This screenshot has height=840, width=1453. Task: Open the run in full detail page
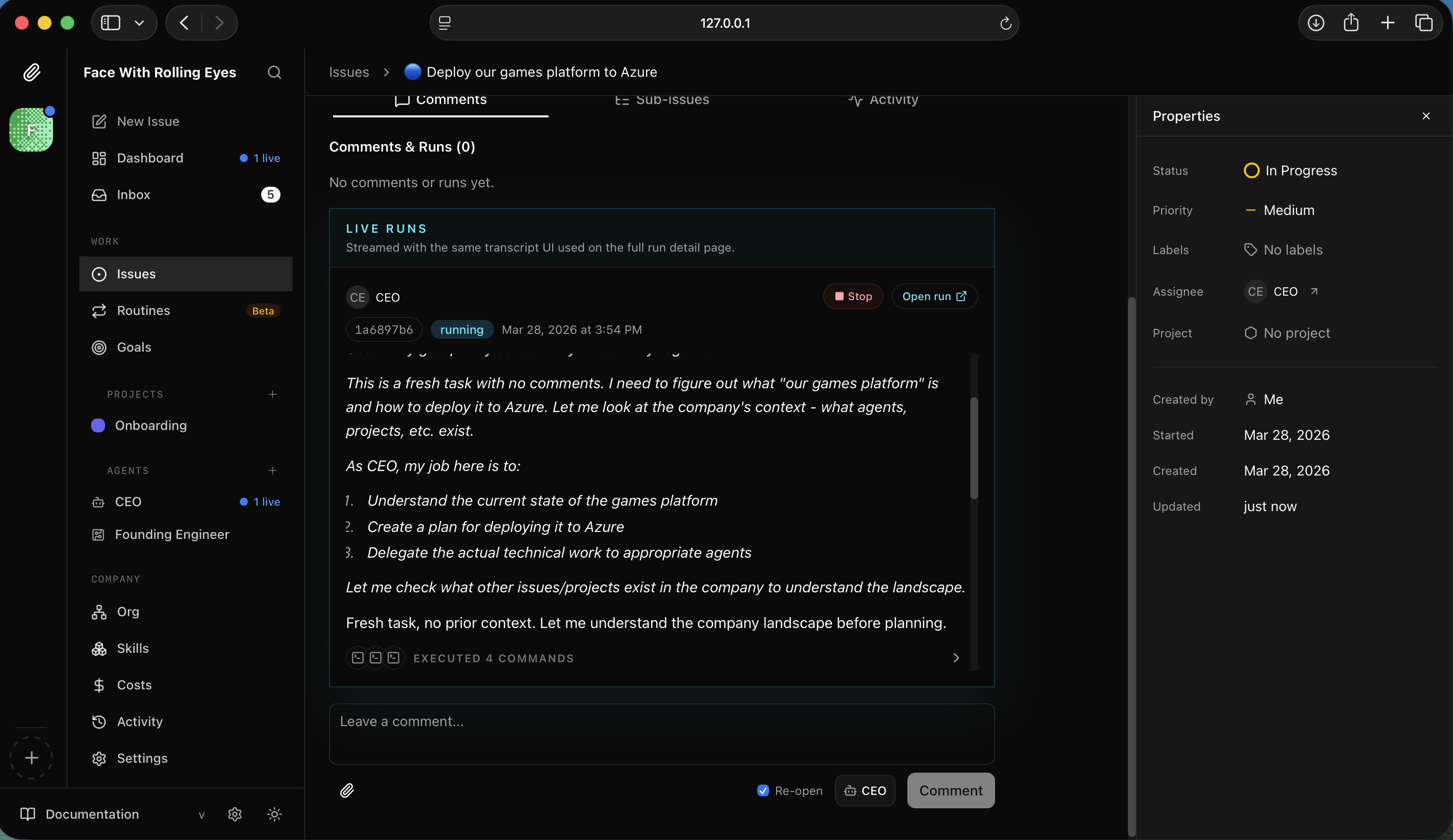pos(933,296)
